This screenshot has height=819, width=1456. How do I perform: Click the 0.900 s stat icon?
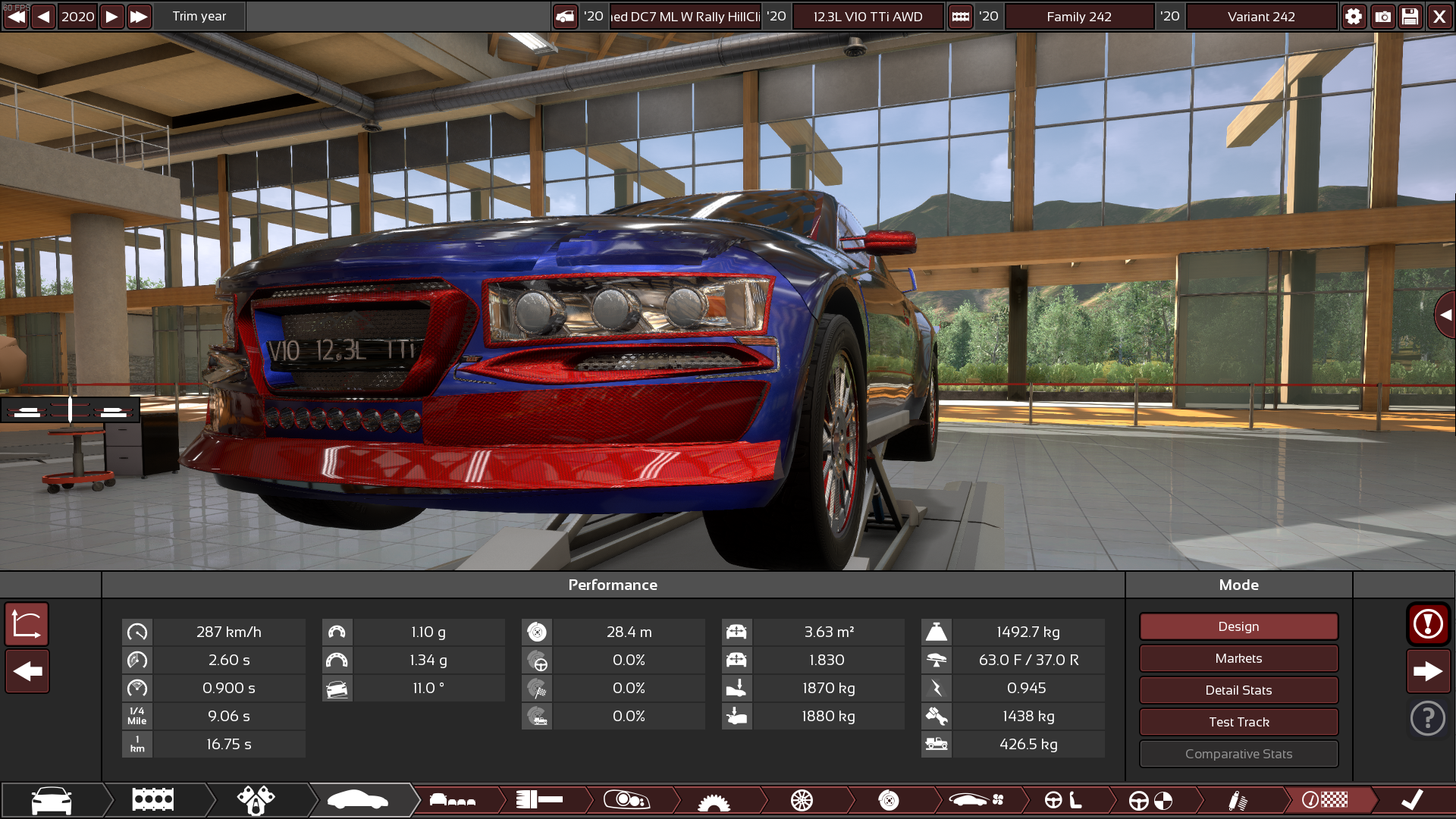pyautogui.click(x=137, y=688)
